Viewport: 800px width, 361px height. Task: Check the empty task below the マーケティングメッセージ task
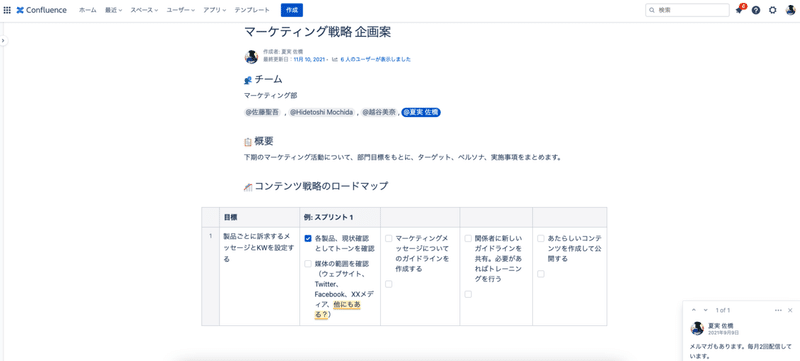(x=389, y=284)
